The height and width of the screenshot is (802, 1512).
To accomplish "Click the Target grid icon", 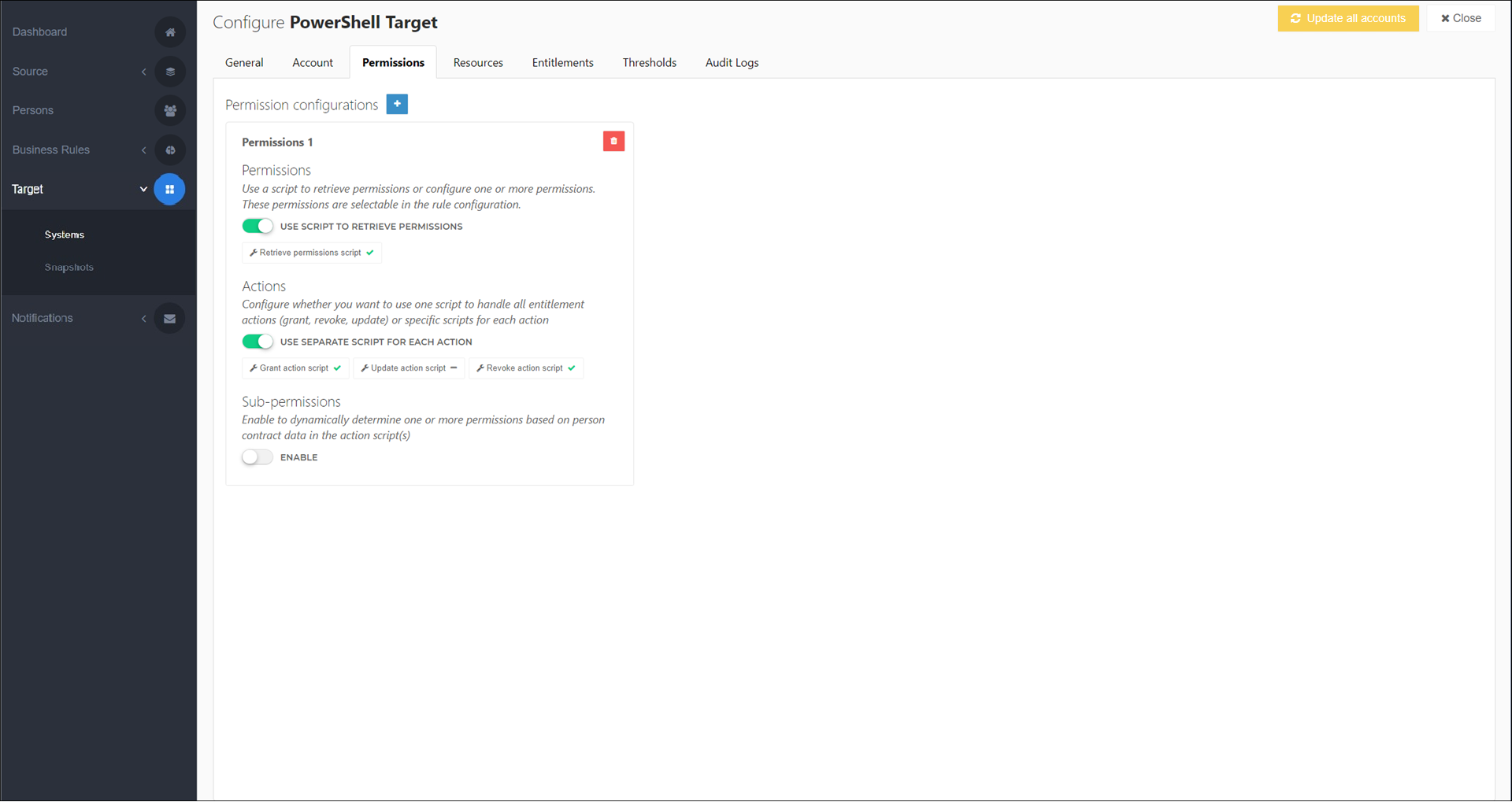I will click(x=170, y=190).
